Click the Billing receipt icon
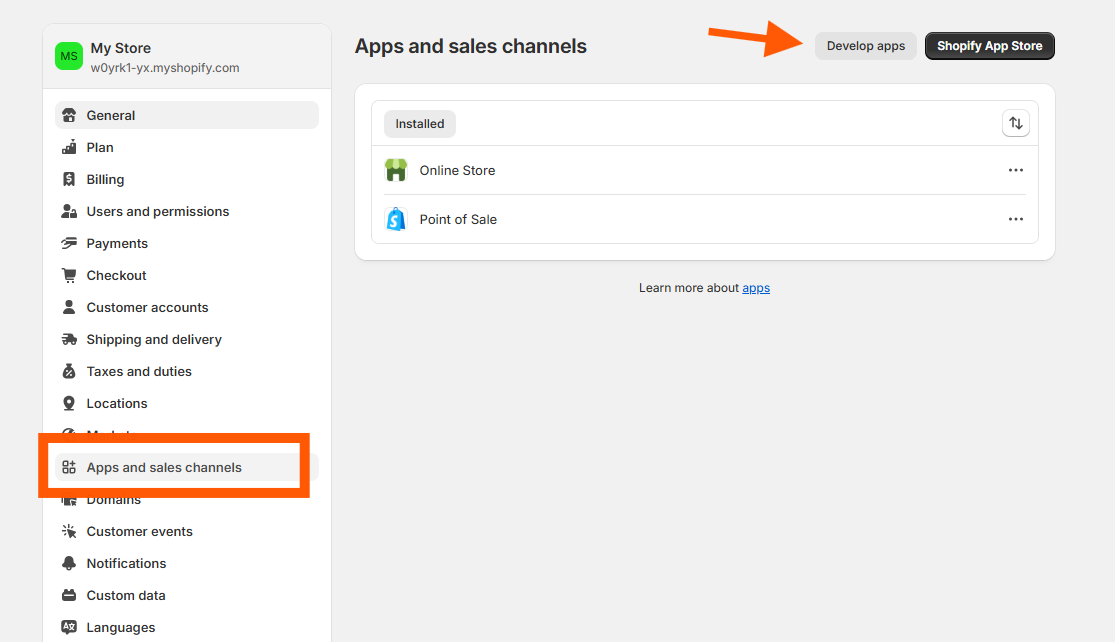Viewport: 1115px width, 642px height. pyautogui.click(x=69, y=179)
